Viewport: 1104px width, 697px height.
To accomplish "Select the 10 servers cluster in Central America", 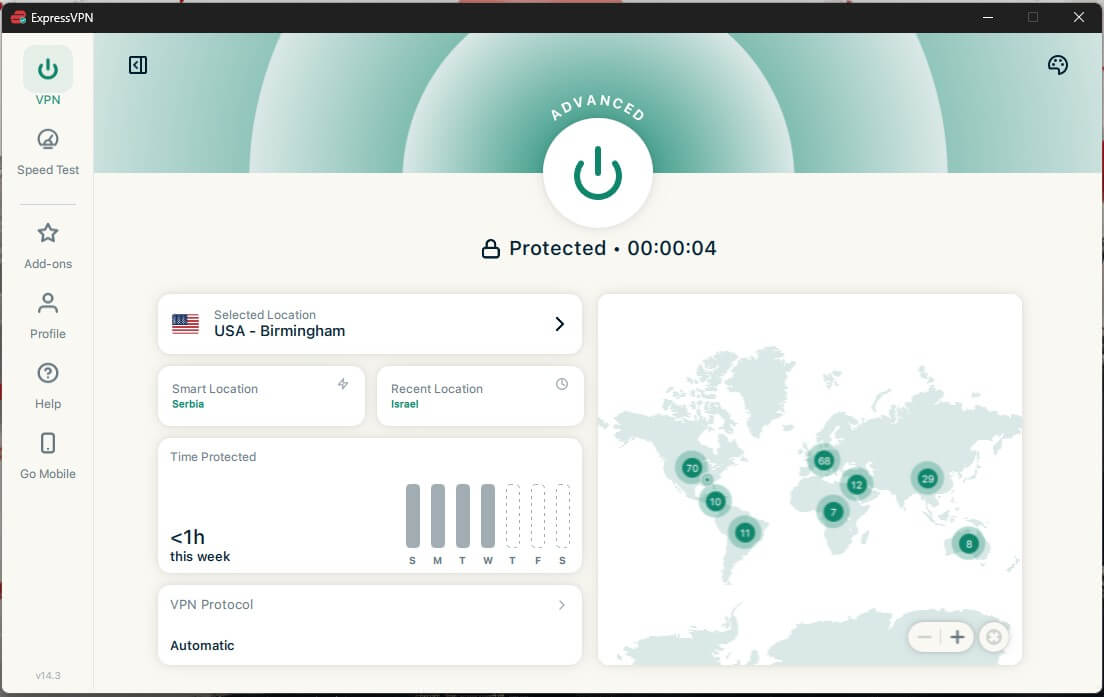I will point(715,501).
